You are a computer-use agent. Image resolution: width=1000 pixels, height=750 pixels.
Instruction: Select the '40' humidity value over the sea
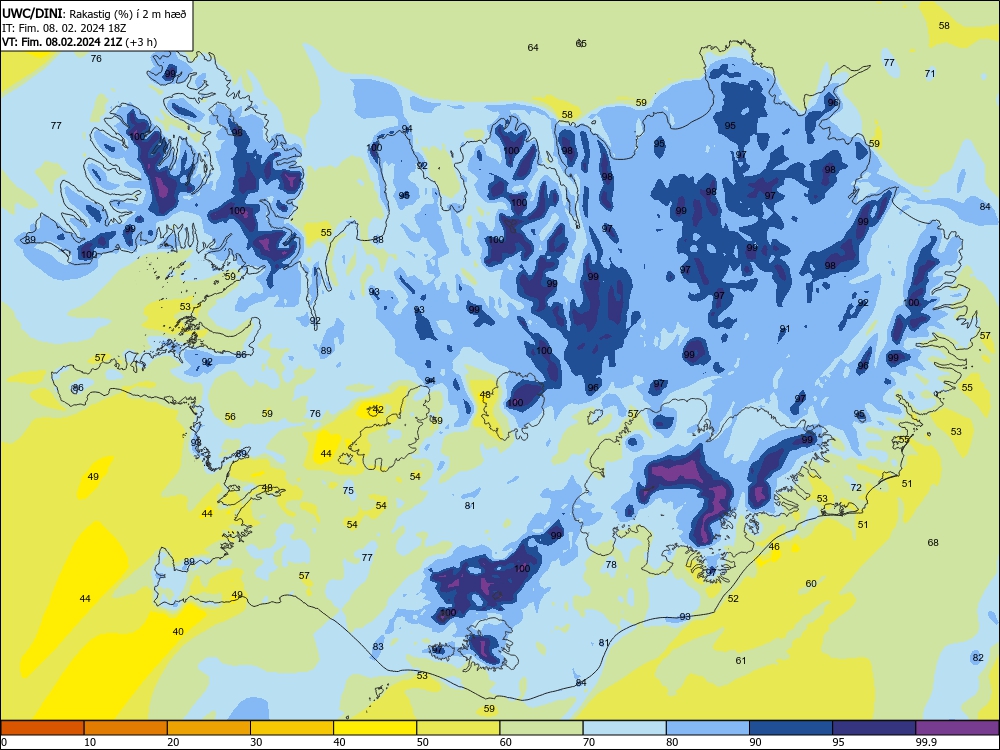pyautogui.click(x=178, y=631)
